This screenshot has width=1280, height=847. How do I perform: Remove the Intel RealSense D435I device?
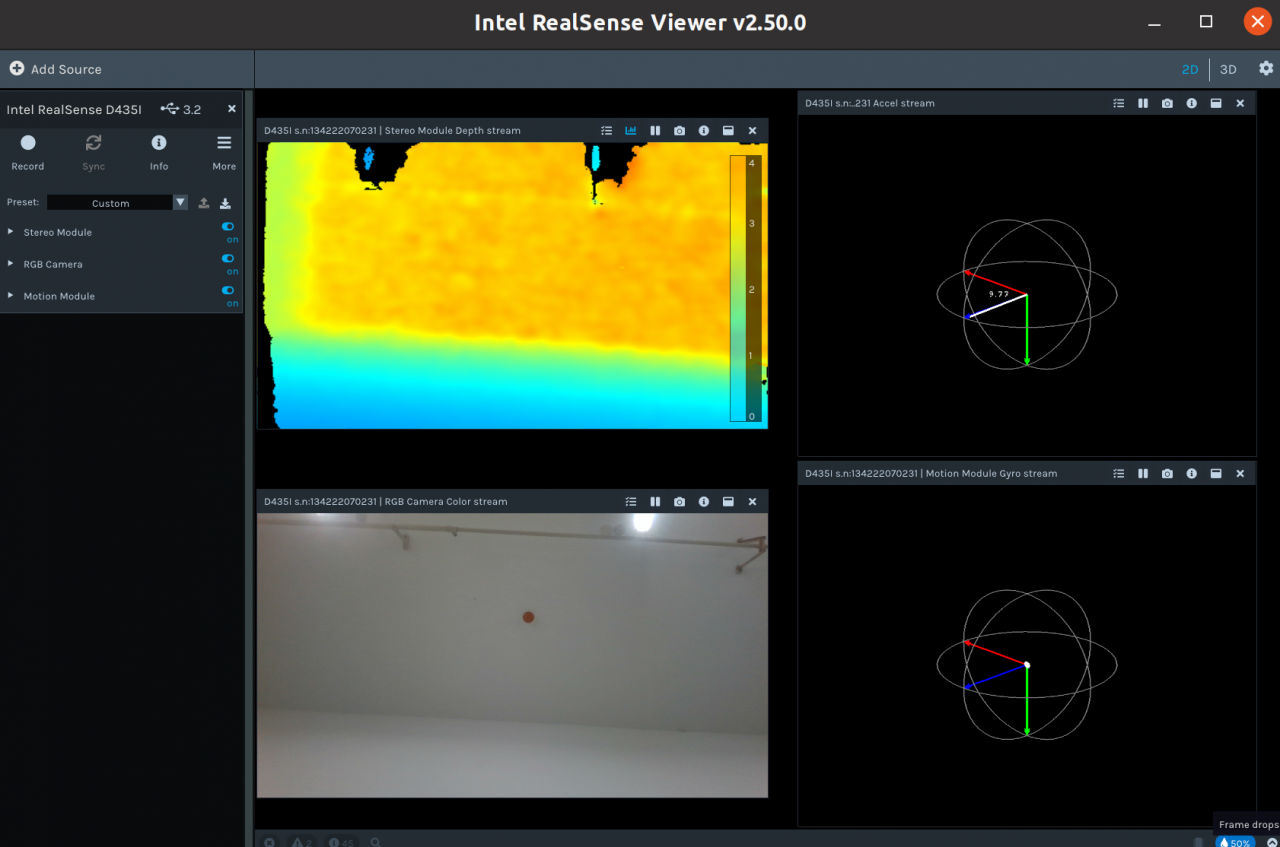[x=232, y=109]
